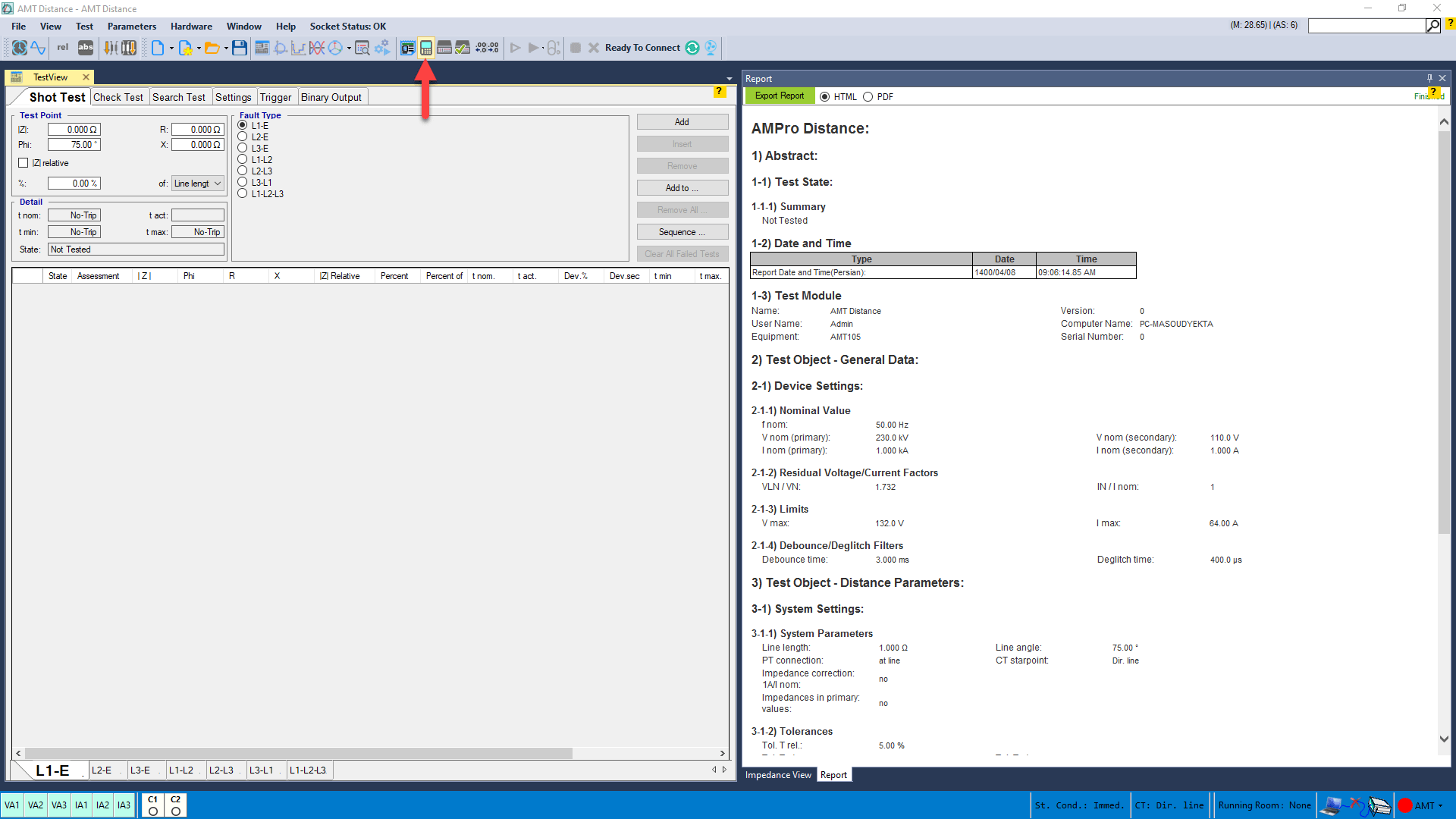Click the Save floppy disk icon
This screenshot has height=819, width=1456.
(240, 48)
